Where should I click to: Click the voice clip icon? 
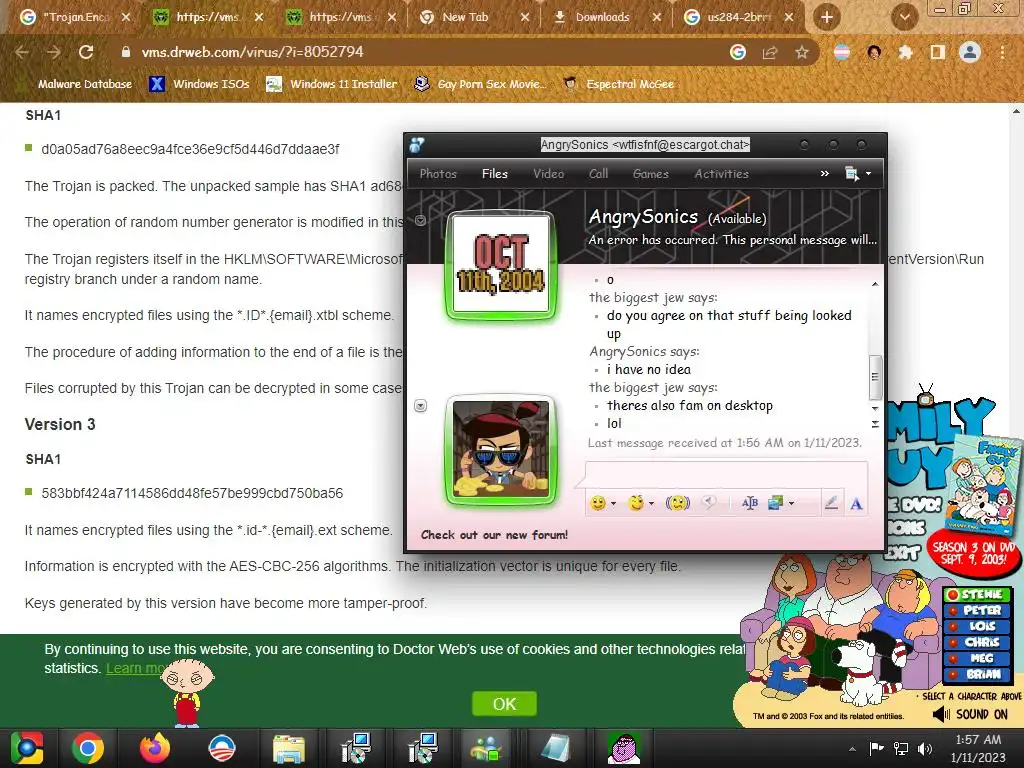709,502
